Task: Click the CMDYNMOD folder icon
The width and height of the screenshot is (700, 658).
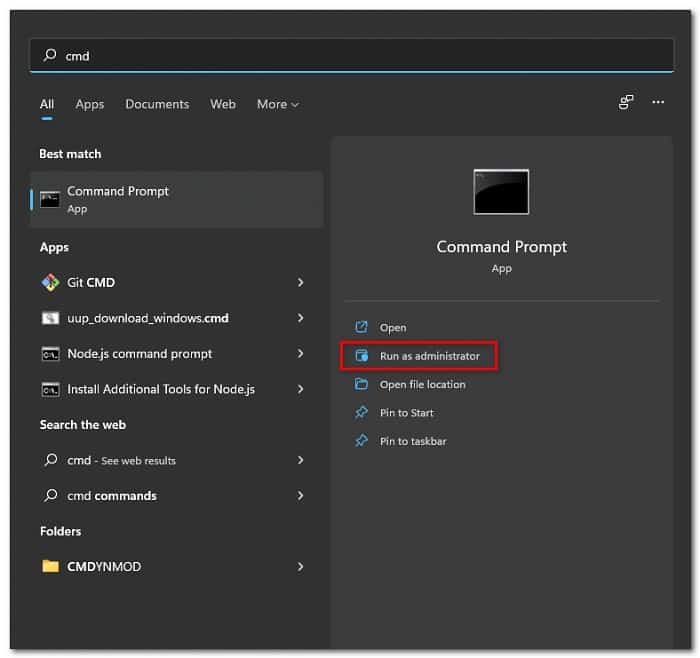Action: [50, 566]
